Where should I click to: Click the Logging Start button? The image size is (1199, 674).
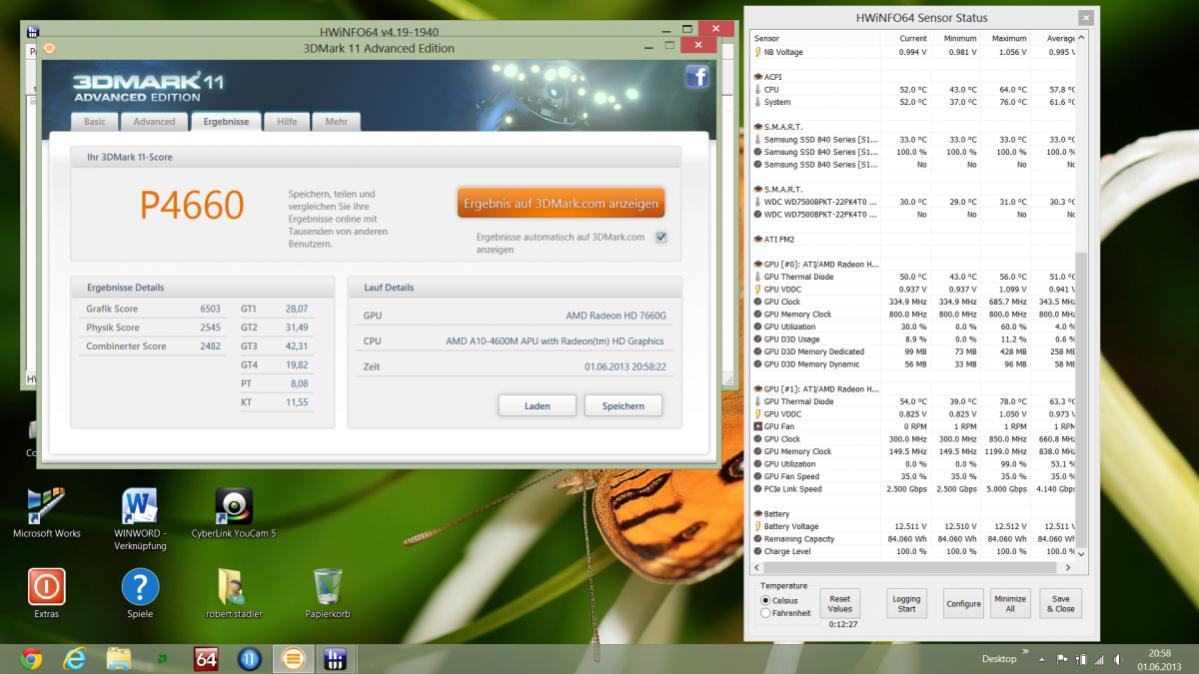pyautogui.click(x=906, y=604)
